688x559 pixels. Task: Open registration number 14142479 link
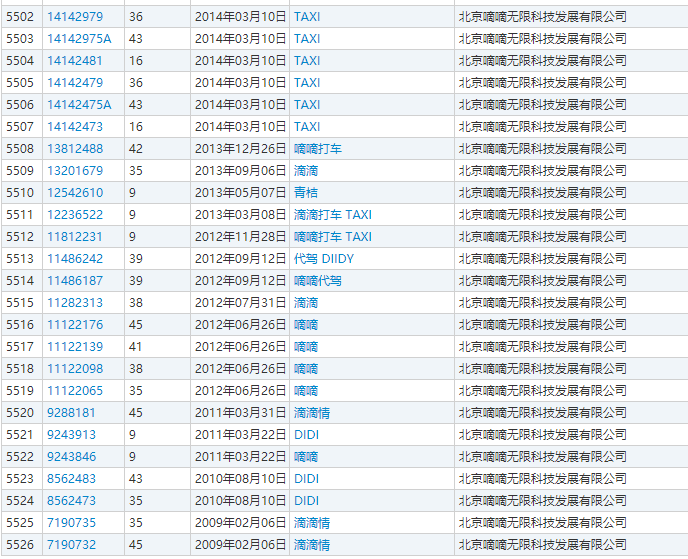[75, 82]
